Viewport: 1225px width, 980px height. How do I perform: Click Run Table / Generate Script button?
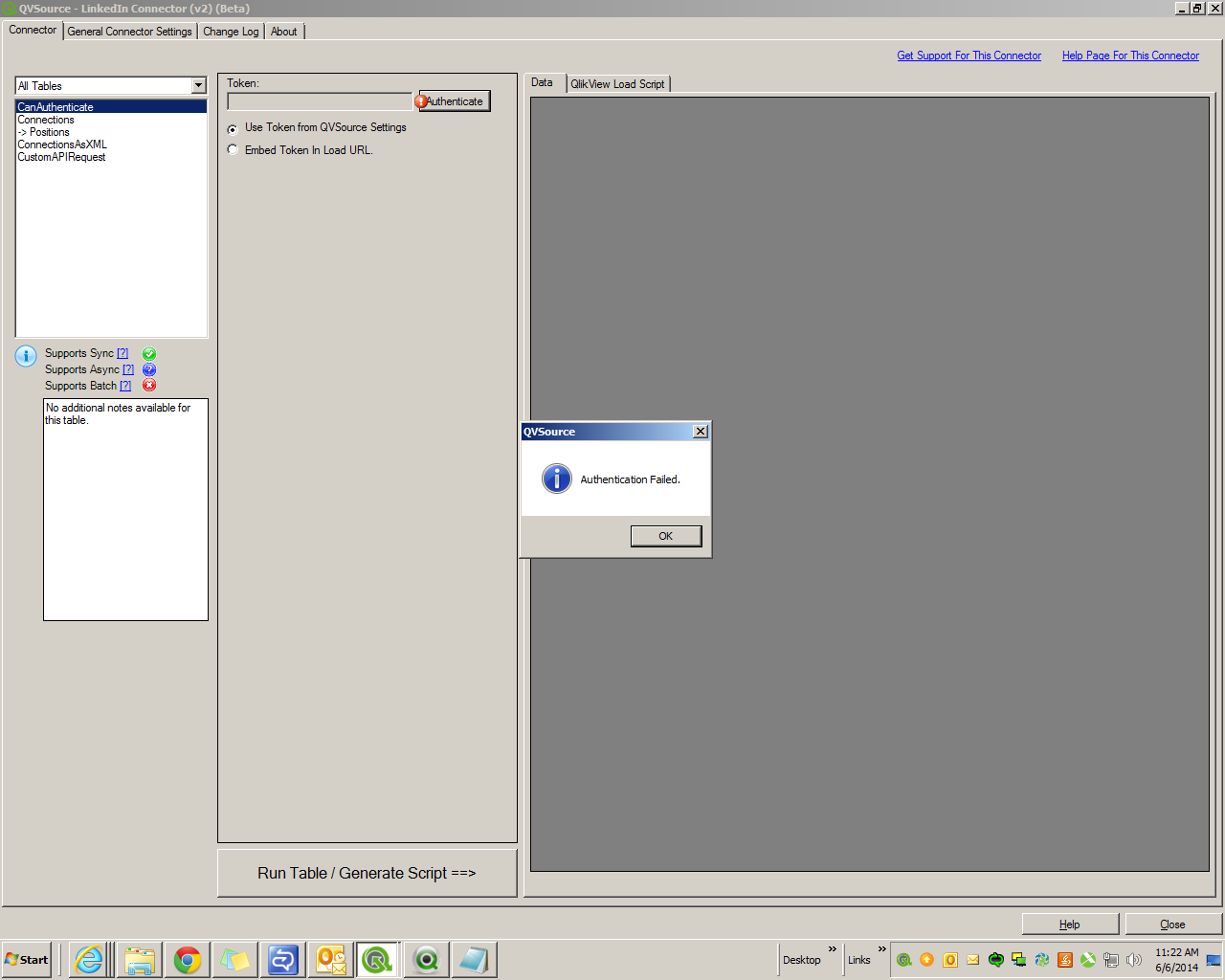click(367, 873)
